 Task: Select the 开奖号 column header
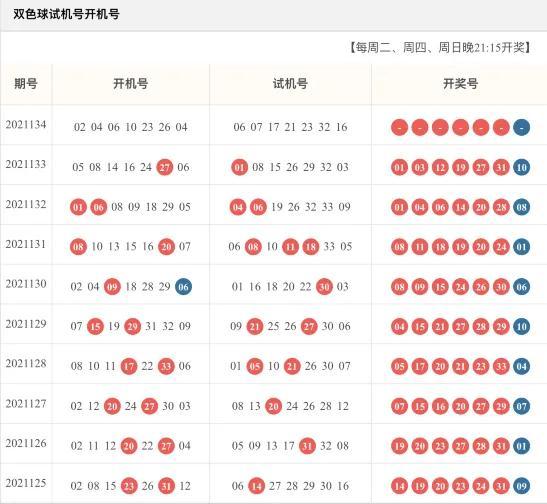460,84
